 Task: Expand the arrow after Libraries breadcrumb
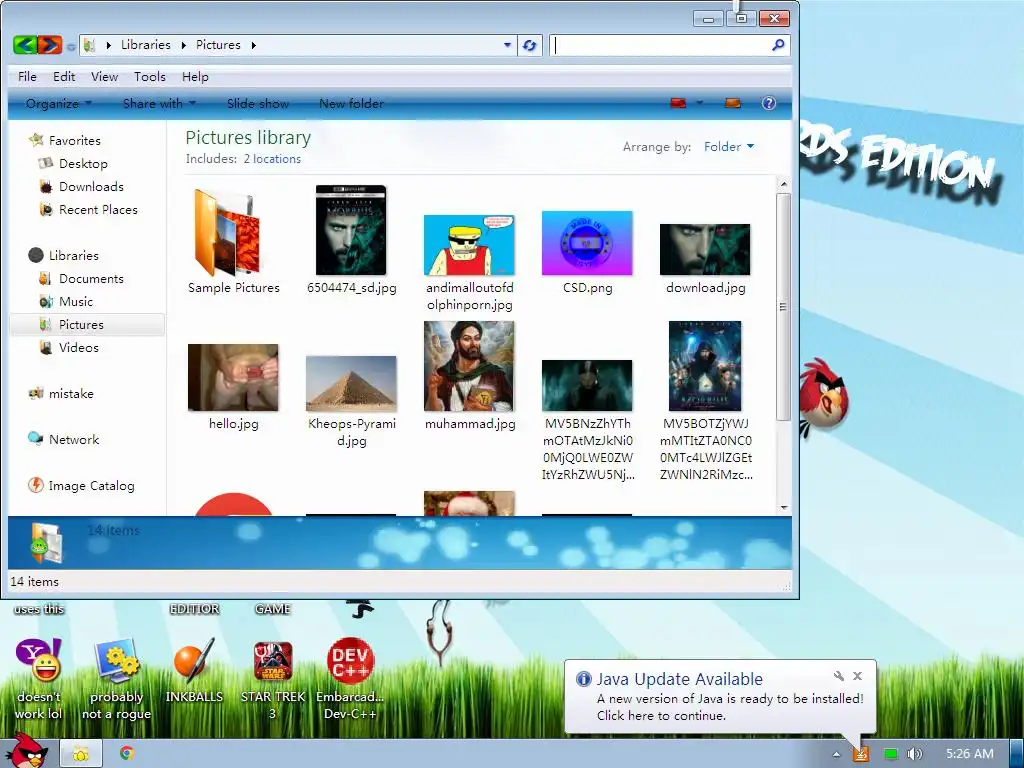(183, 45)
